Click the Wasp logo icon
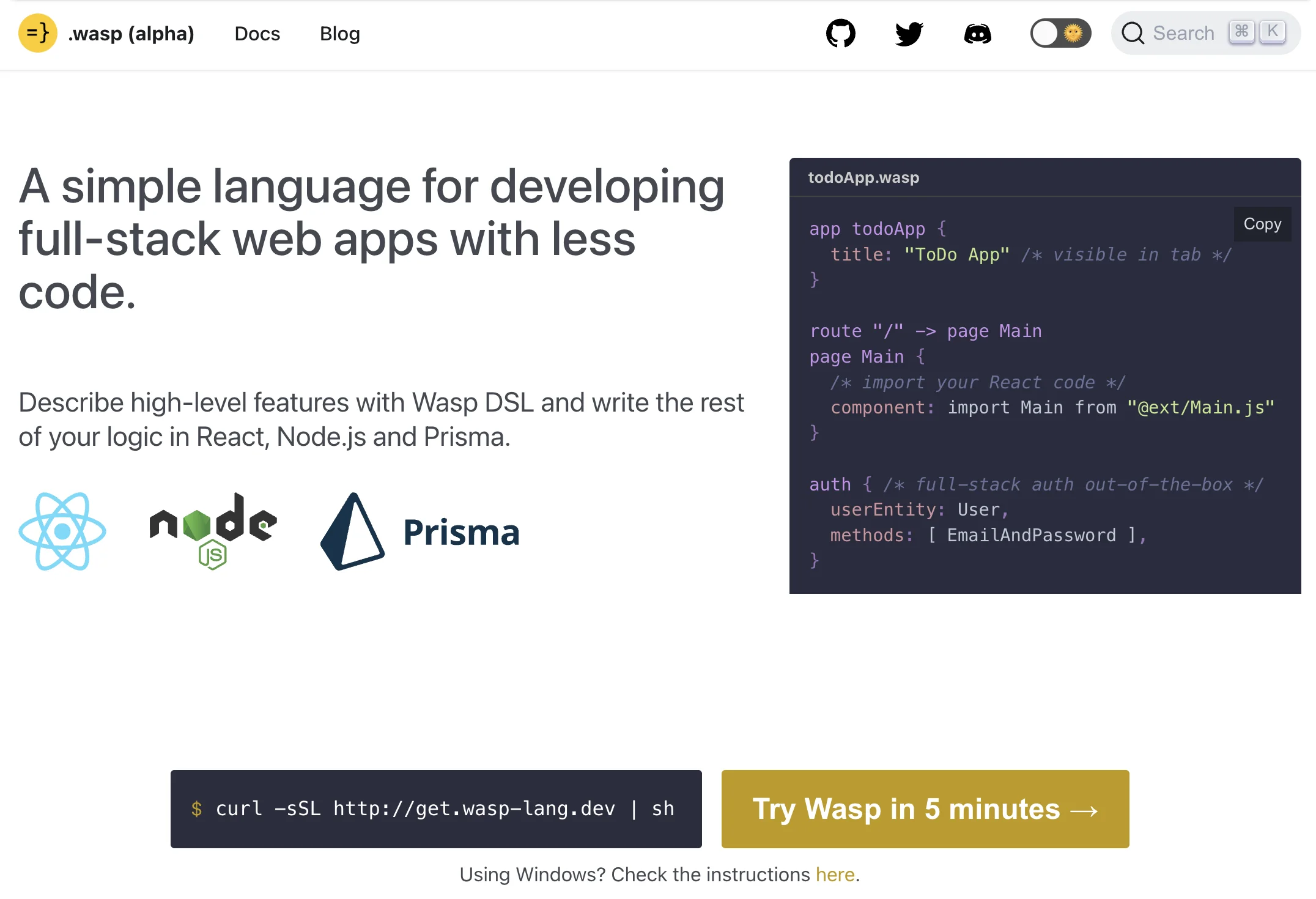This screenshot has width=1316, height=899. (x=38, y=33)
